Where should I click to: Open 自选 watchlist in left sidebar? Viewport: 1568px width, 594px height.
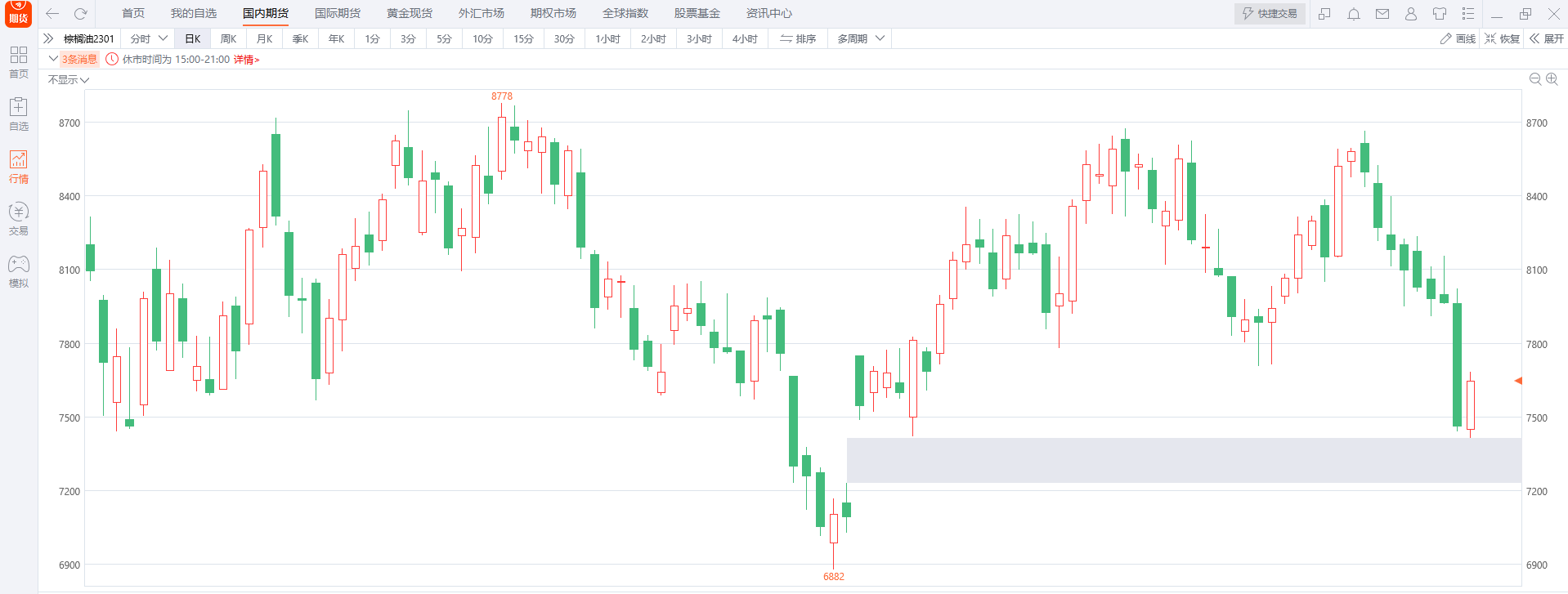pyautogui.click(x=18, y=114)
